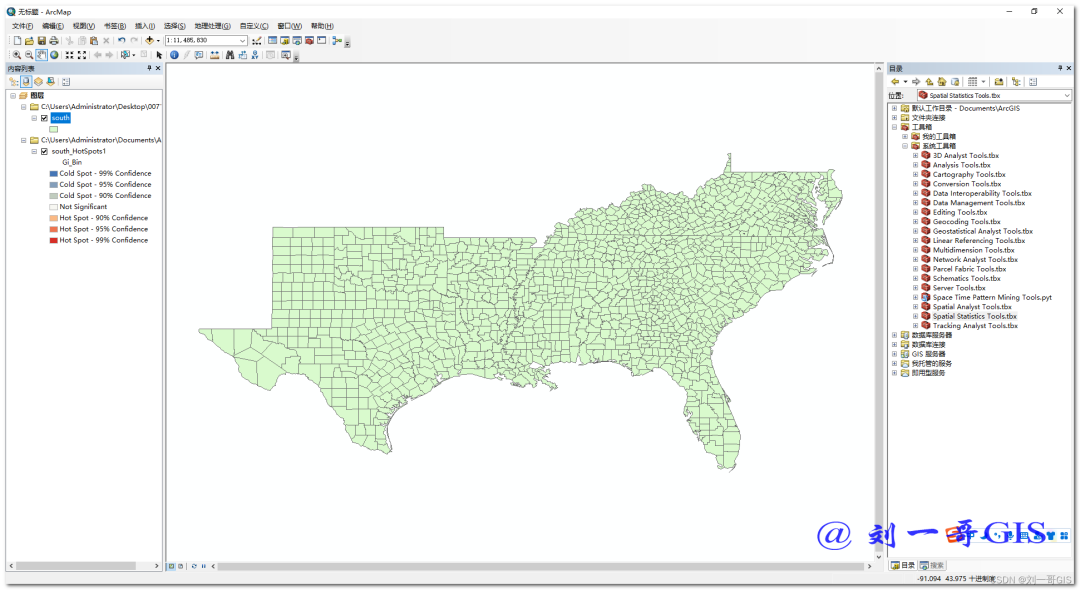Viewport: 1080px width, 590px height.
Task: Expand 3D Analyst Tools.tbx node
Action: 915,156
